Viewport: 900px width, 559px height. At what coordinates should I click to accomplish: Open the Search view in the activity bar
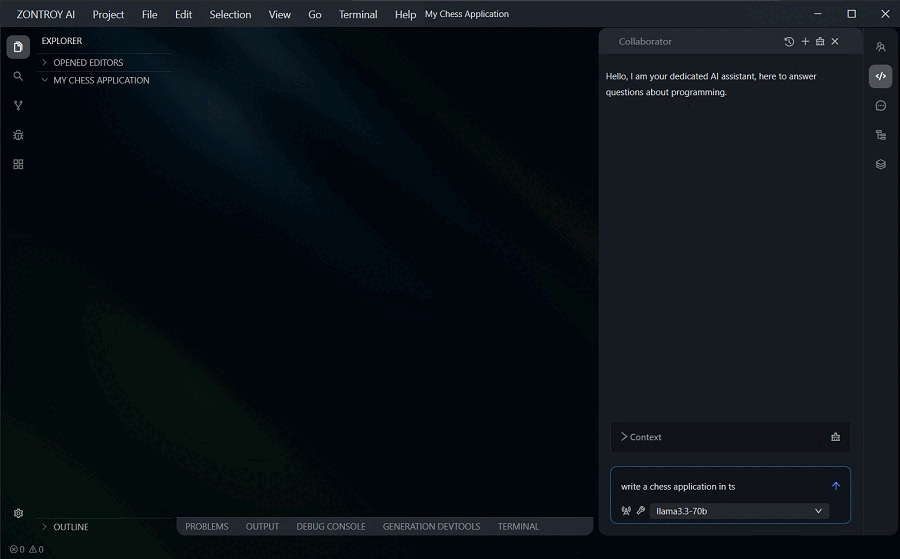[18, 76]
